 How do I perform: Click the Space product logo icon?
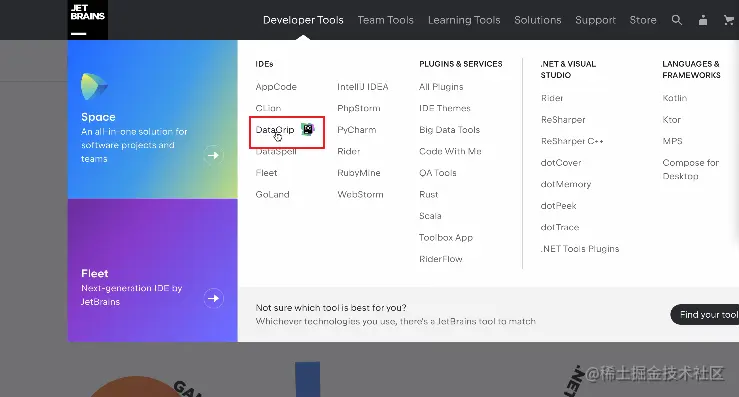pos(94,86)
